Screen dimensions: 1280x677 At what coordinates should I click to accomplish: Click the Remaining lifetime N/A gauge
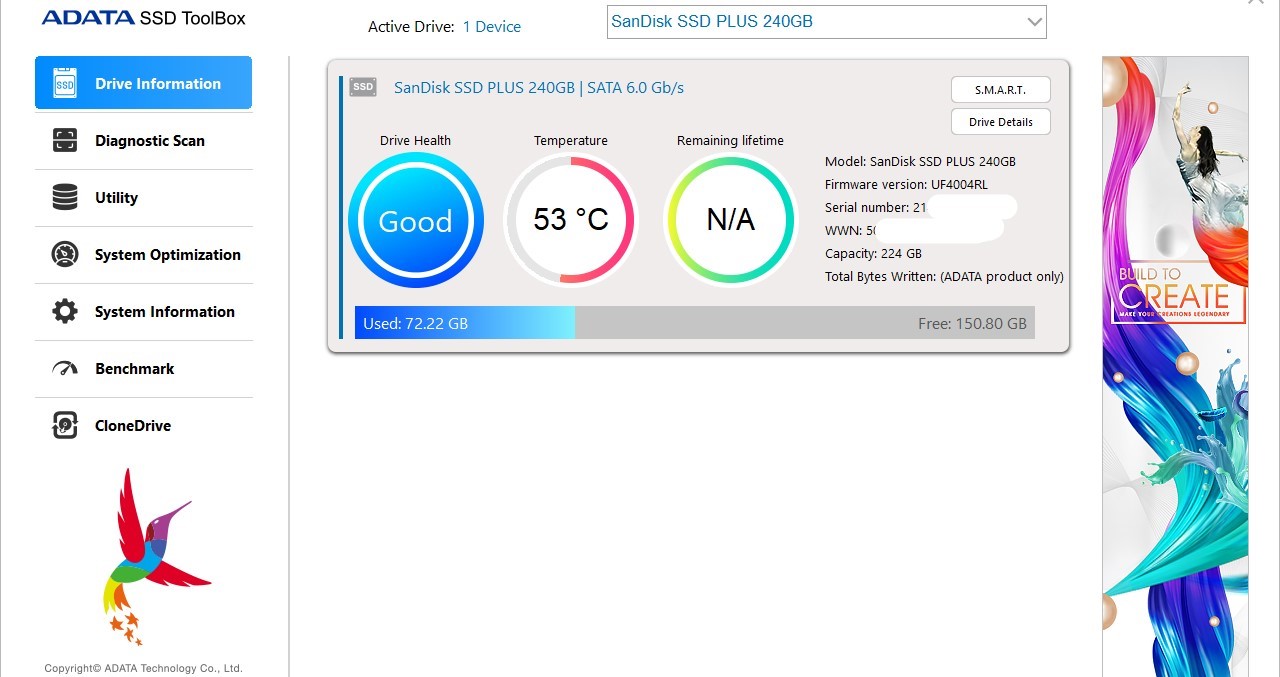(730, 220)
